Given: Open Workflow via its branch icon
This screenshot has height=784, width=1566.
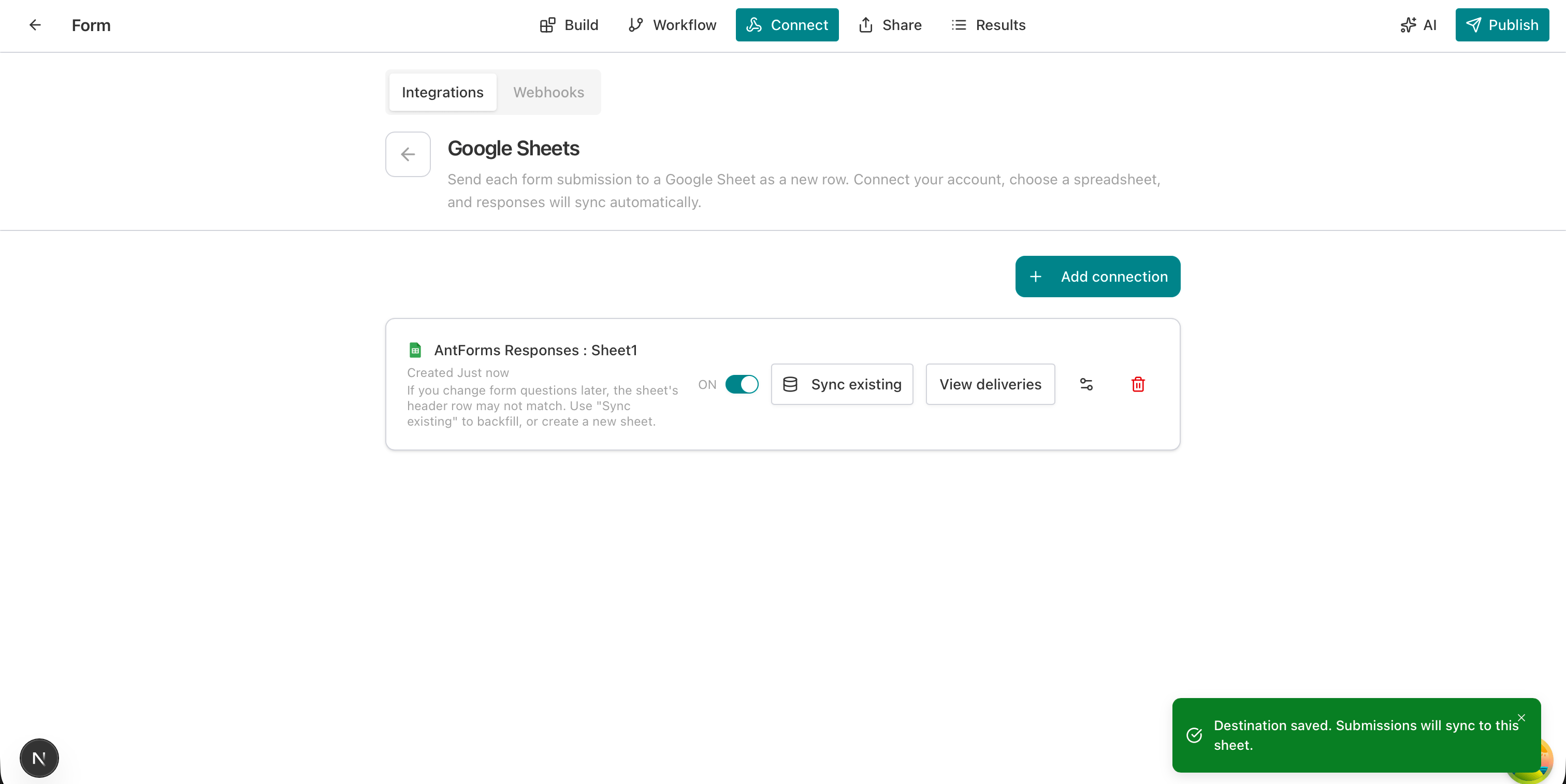Looking at the screenshot, I should [635, 25].
